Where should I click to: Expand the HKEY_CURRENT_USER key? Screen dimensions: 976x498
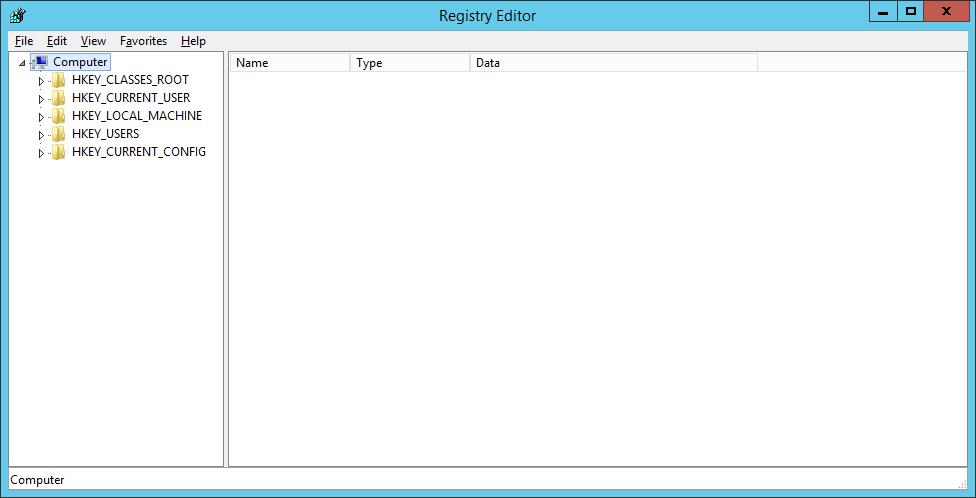41,98
